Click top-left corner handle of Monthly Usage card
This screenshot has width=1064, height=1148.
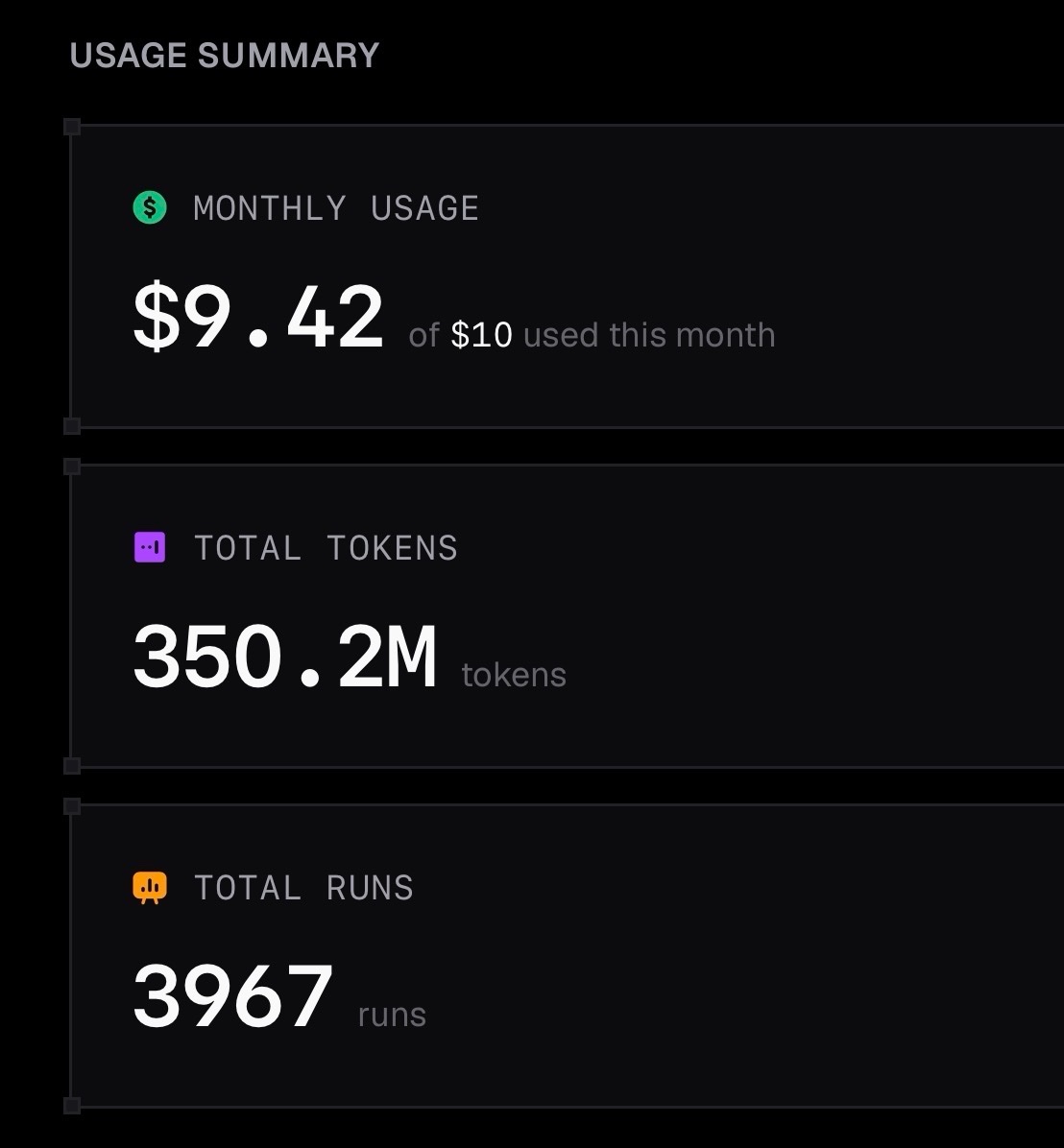pyautogui.click(x=72, y=127)
